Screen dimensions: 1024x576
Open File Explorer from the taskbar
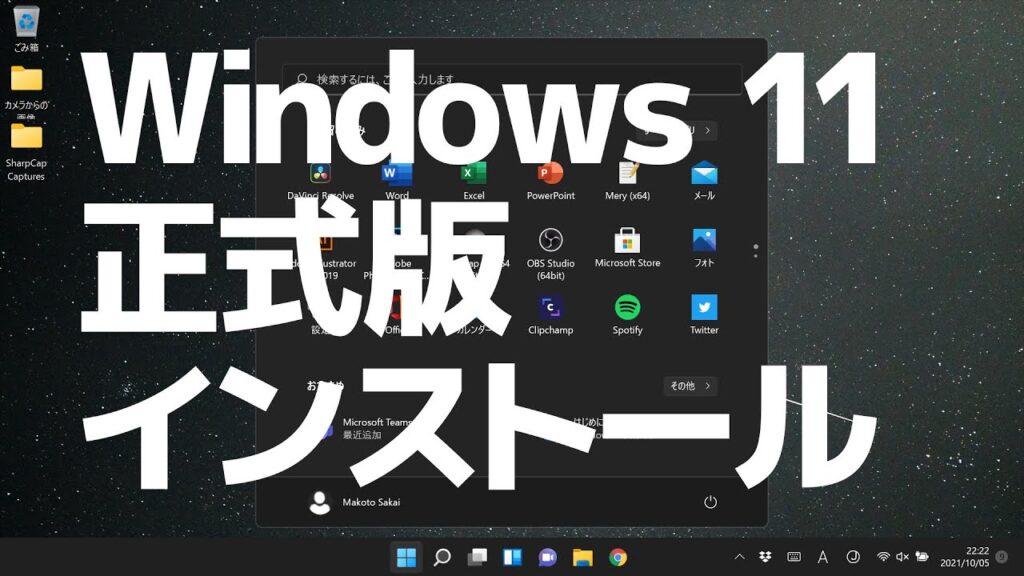(x=583, y=557)
